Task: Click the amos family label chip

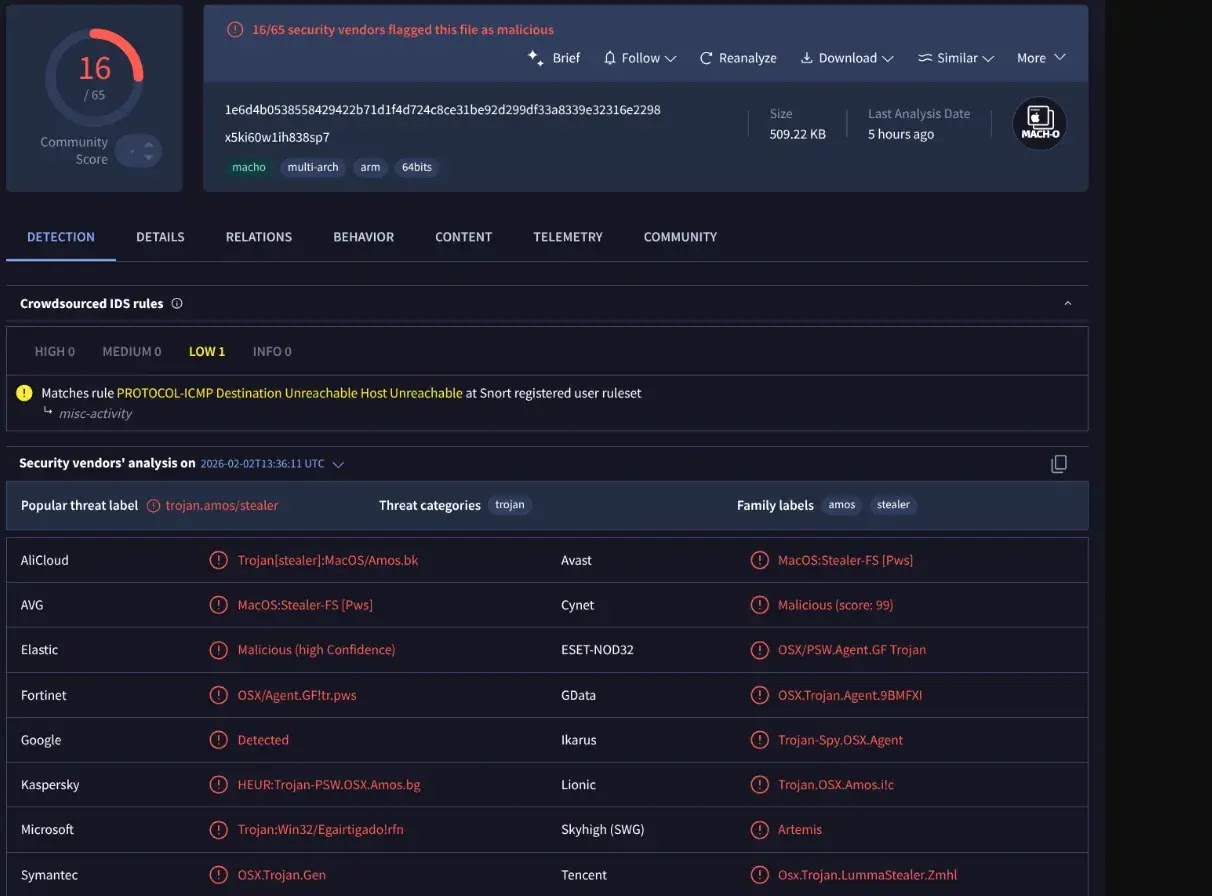Action: pos(842,505)
